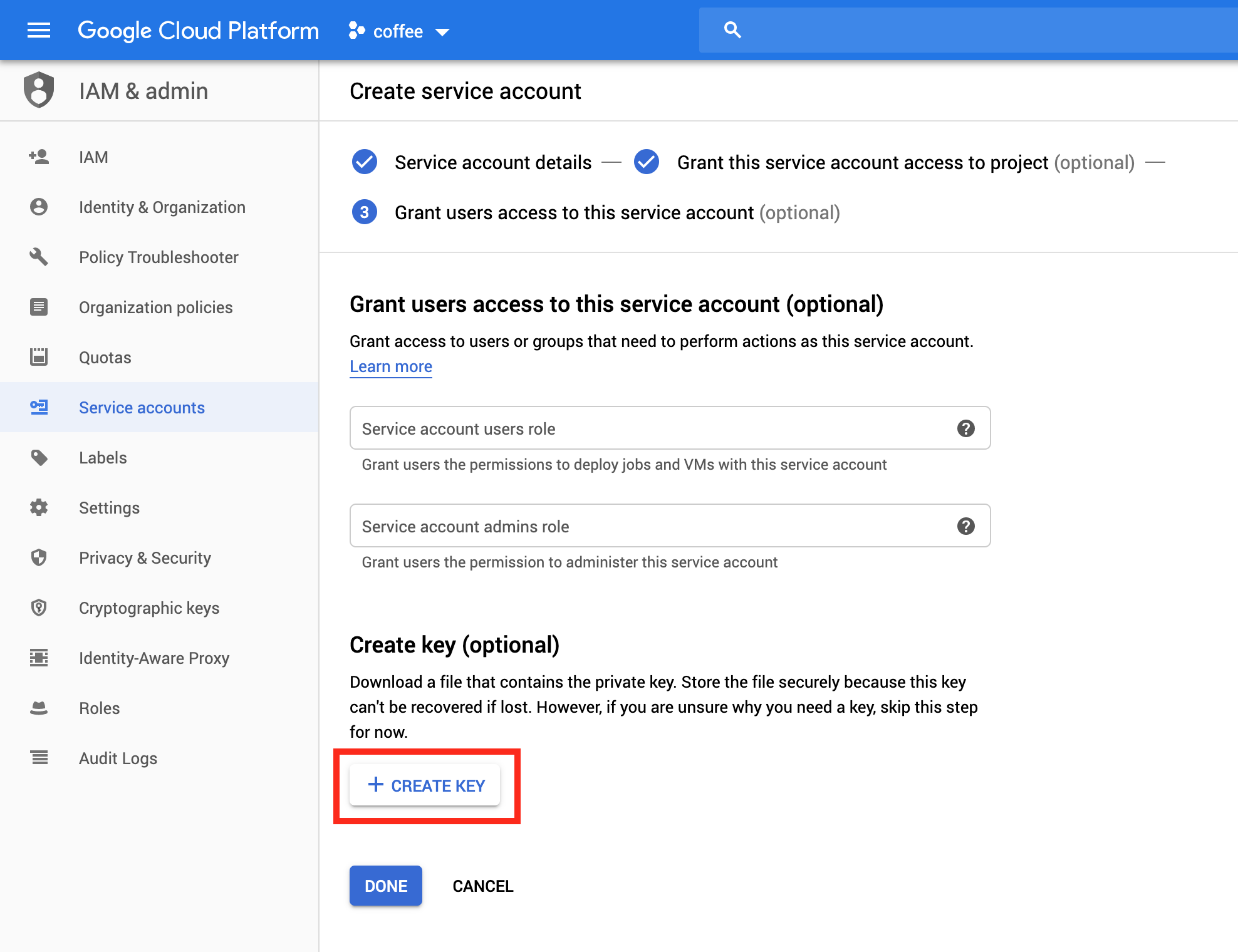Click the Create key (optional) heading

(x=455, y=645)
